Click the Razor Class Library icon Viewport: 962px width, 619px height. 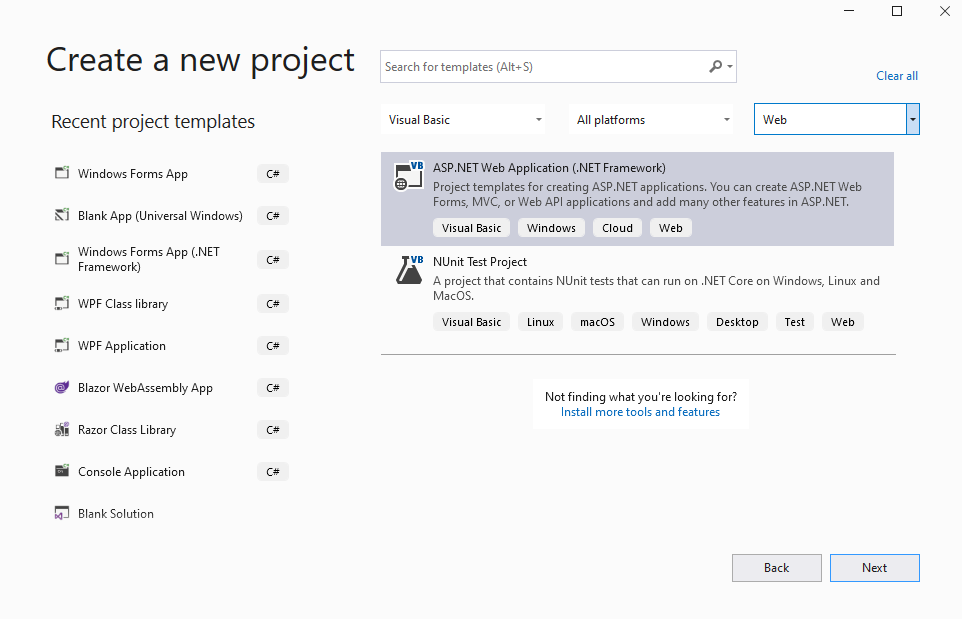coord(62,429)
